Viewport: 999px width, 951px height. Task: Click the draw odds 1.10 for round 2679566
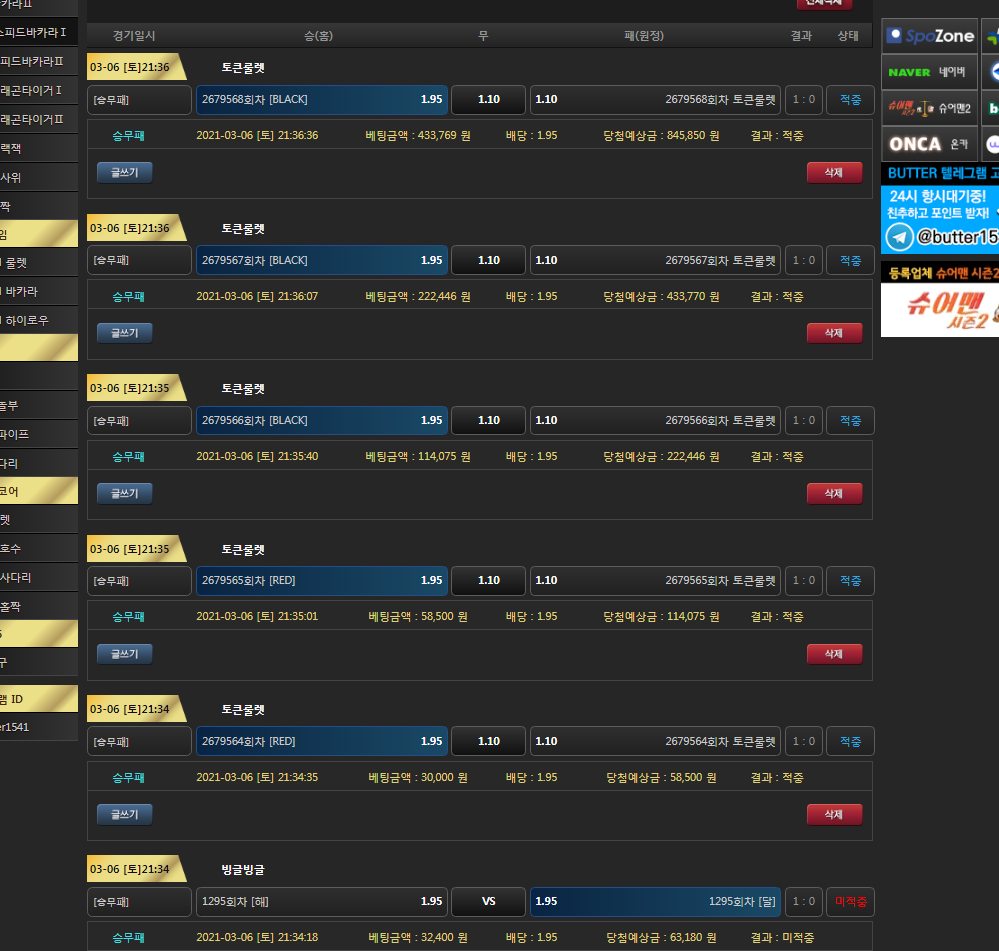(488, 421)
